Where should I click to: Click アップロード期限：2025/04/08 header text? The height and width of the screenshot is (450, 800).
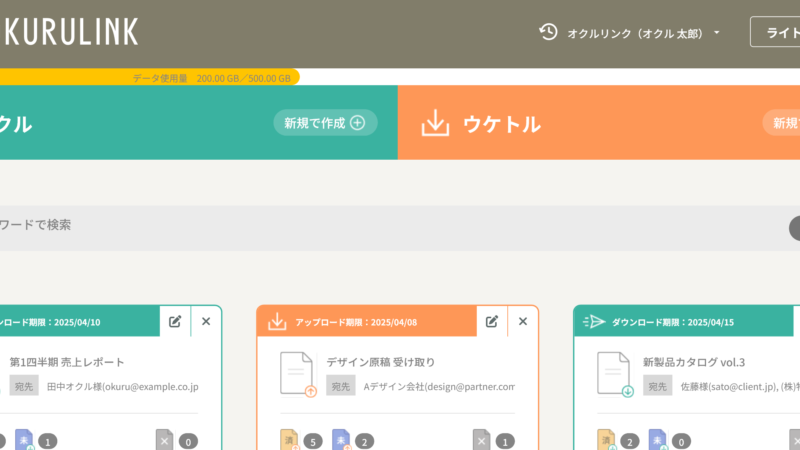[356, 322]
